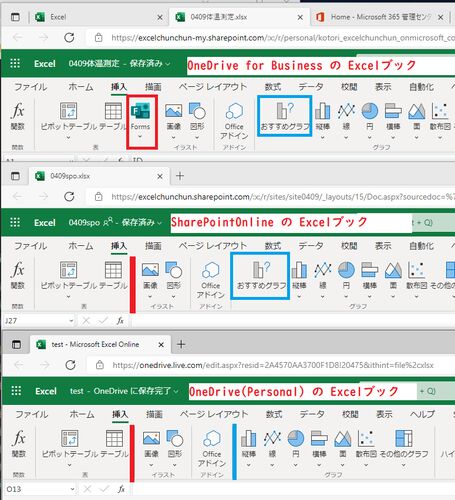Screen dimensions: 455x500
Task: Click 図形 icon in test OneDrive window
Action: click(x=175, y=438)
